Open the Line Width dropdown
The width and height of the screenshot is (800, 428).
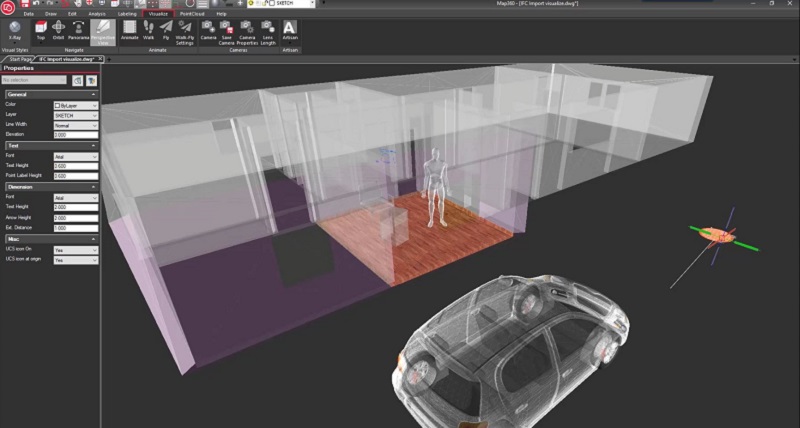pyautogui.click(x=75, y=124)
